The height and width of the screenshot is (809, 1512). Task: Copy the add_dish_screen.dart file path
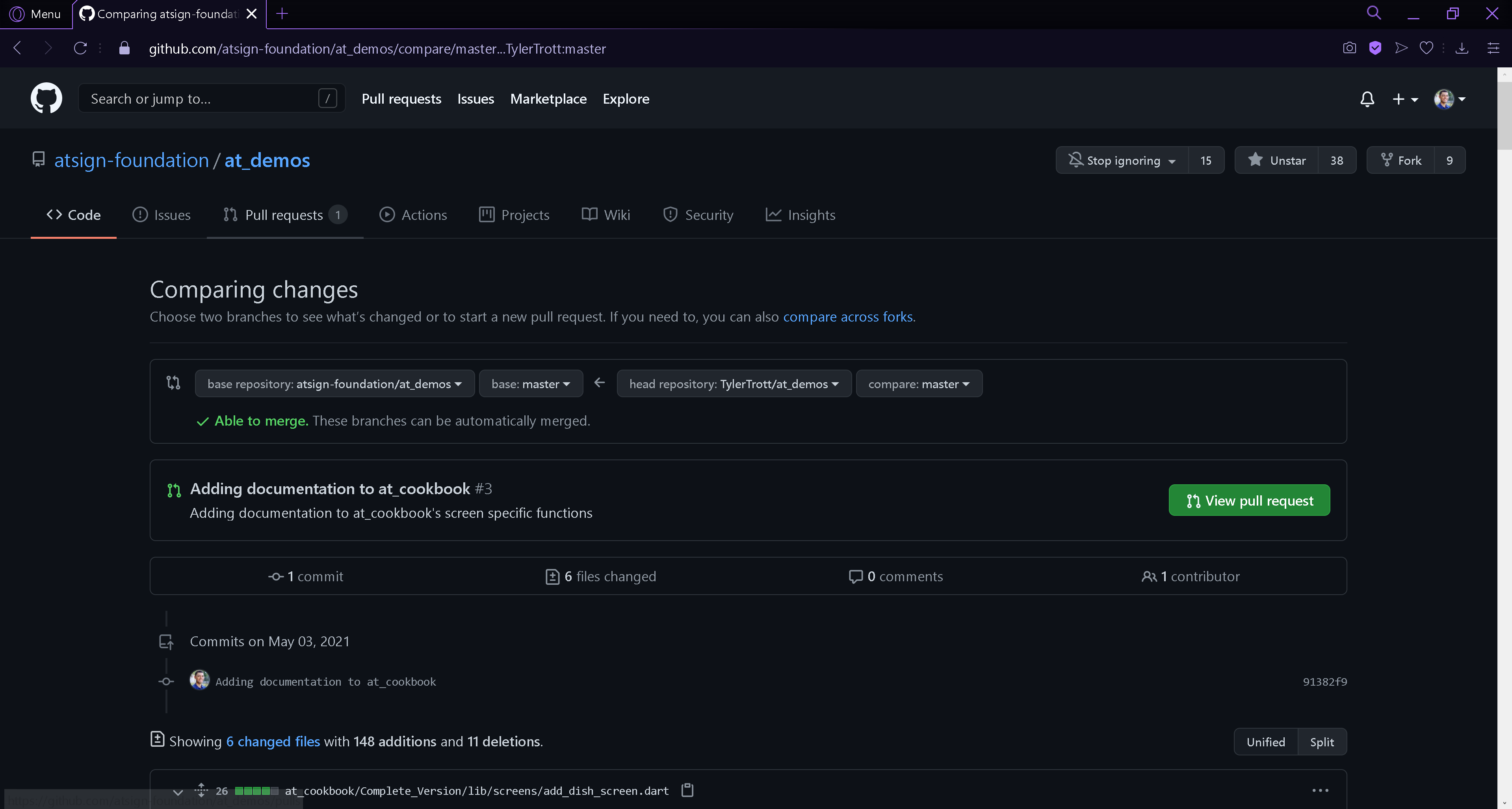[x=687, y=790]
